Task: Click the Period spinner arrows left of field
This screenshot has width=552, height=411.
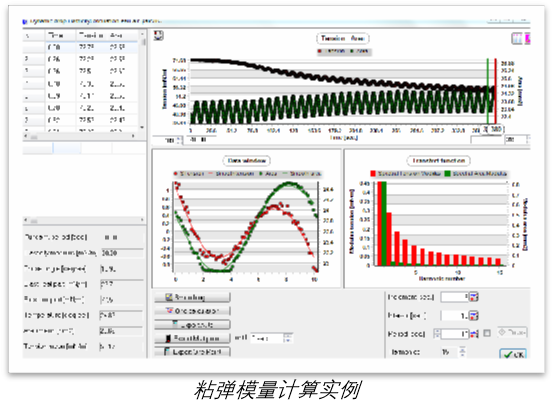Action: pyautogui.click(x=437, y=333)
